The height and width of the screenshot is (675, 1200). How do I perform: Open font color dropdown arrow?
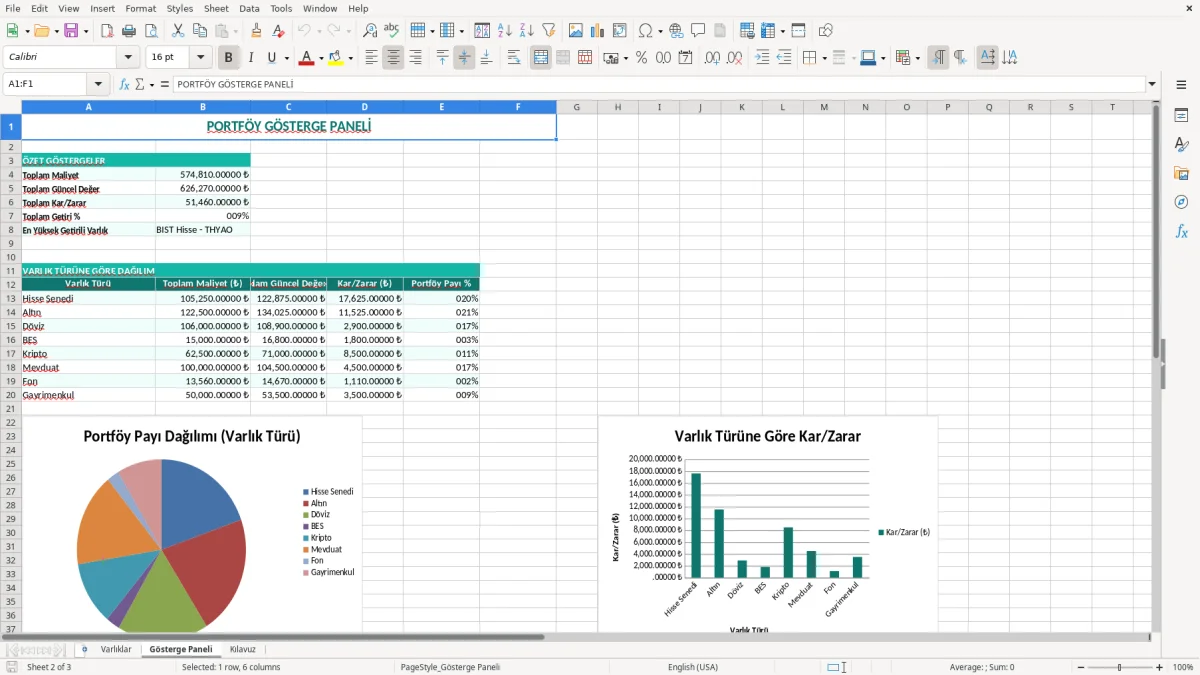[320, 58]
